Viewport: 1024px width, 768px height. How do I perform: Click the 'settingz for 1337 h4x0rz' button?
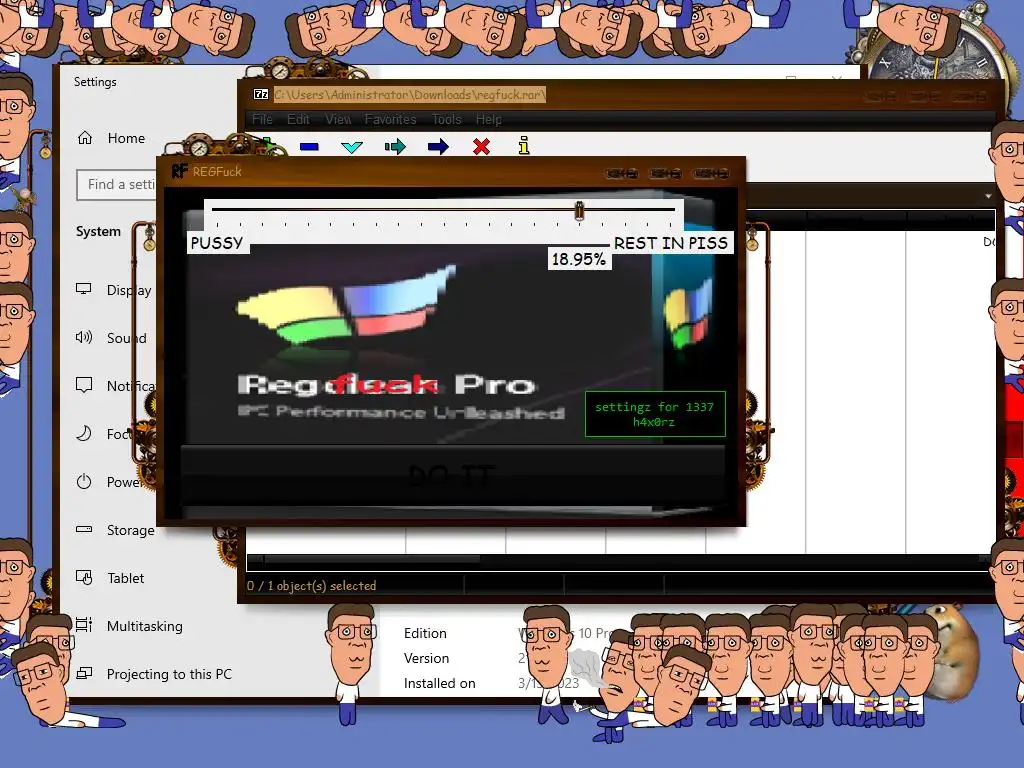click(655, 414)
